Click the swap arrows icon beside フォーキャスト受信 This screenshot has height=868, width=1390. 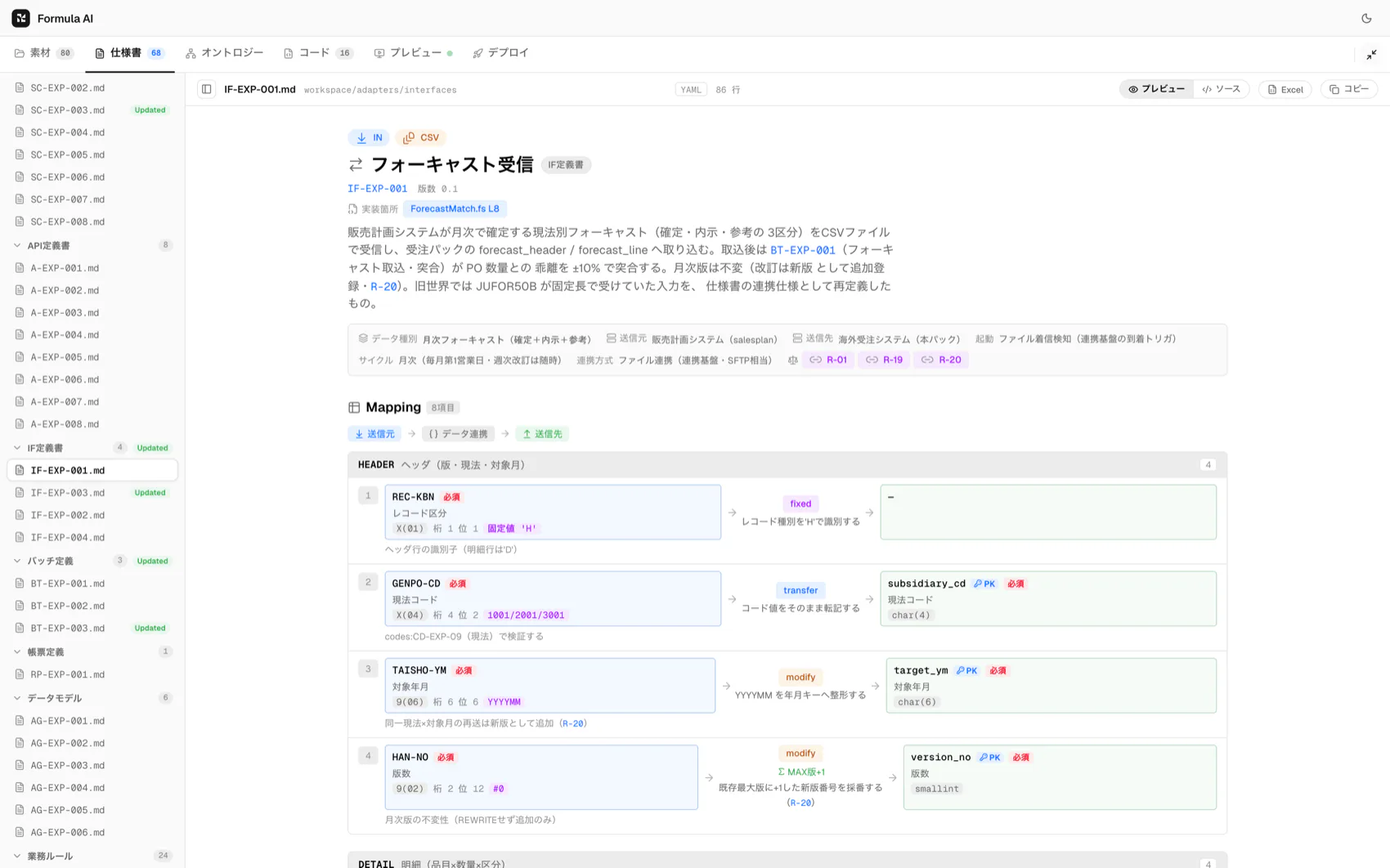[356, 165]
